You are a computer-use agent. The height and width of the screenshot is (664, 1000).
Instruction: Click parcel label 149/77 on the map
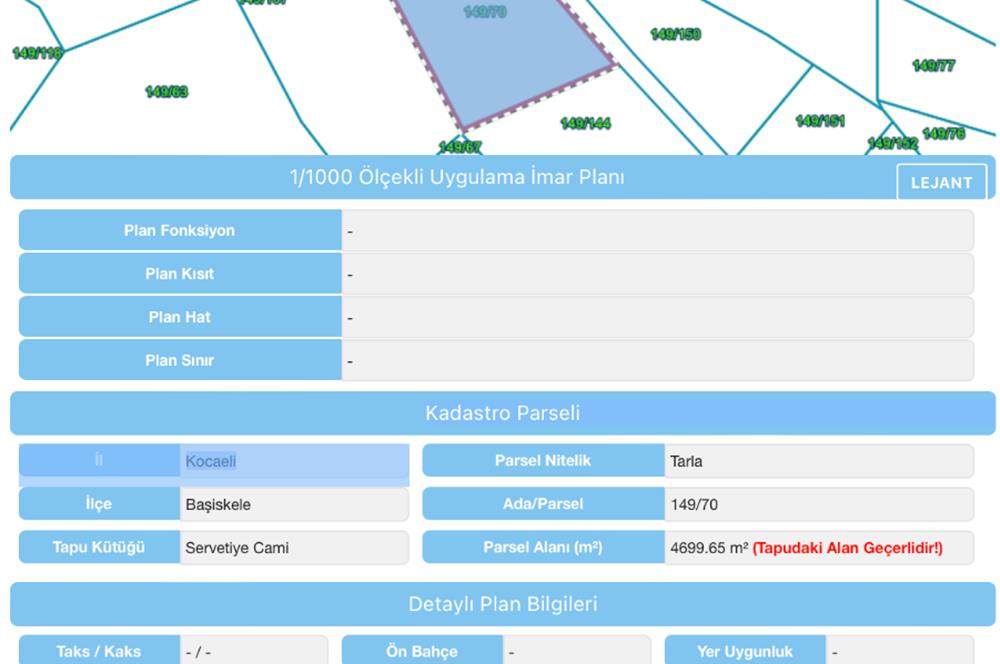934,66
